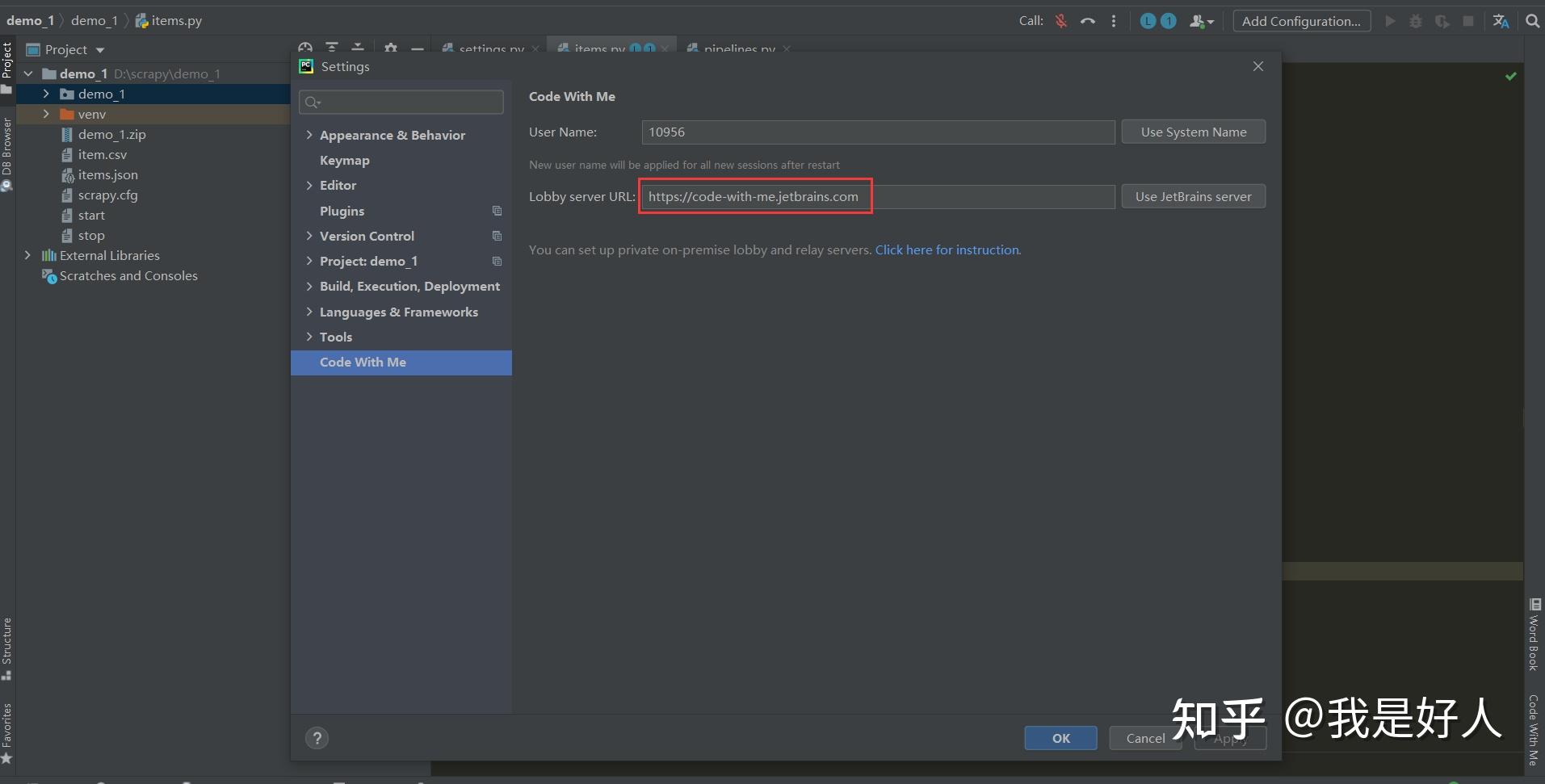Click the Use JetBrains server button

pyautogui.click(x=1194, y=196)
